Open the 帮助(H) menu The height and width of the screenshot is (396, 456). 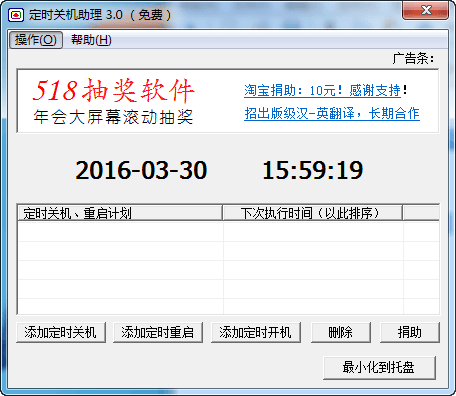pyautogui.click(x=91, y=40)
